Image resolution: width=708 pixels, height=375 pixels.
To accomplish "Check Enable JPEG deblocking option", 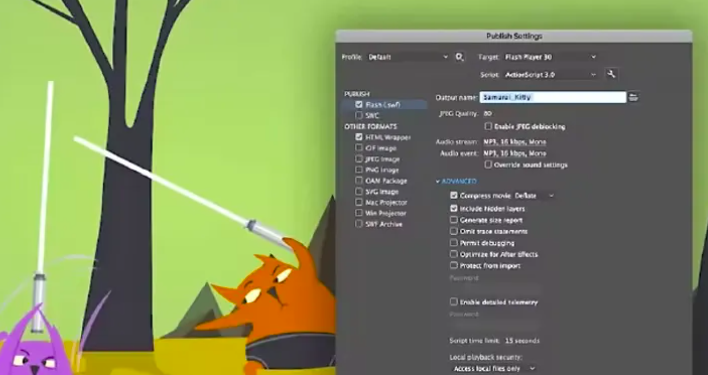I will 488,126.
